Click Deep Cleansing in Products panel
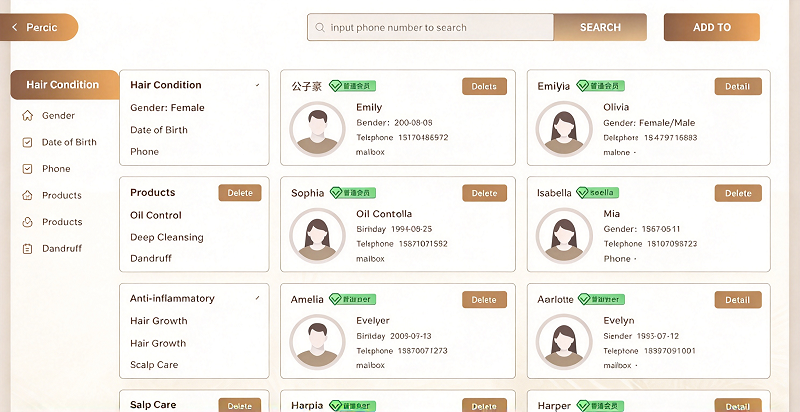The image size is (800, 412). [x=167, y=237]
